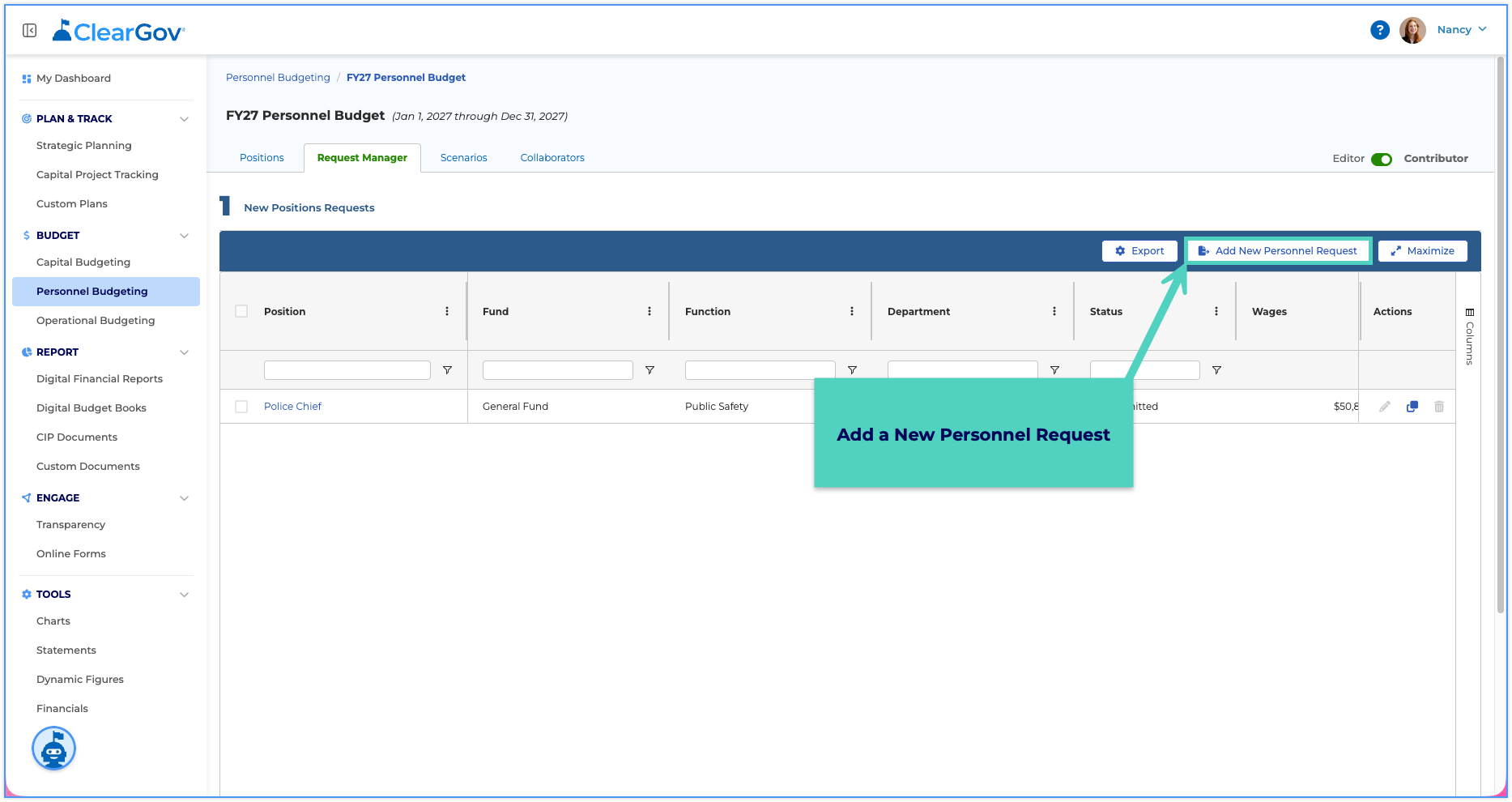
Task: Click the Fund filter funnel icon
Action: pos(650,370)
